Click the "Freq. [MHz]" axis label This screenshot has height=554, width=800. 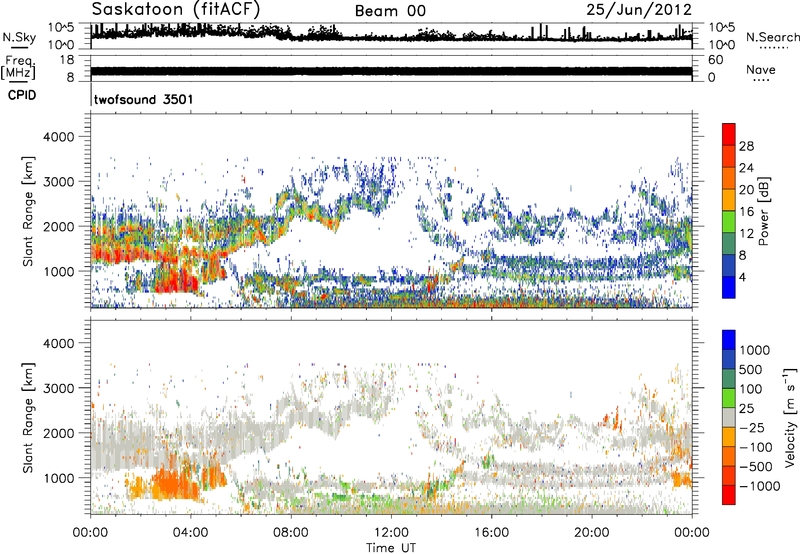[x=18, y=68]
